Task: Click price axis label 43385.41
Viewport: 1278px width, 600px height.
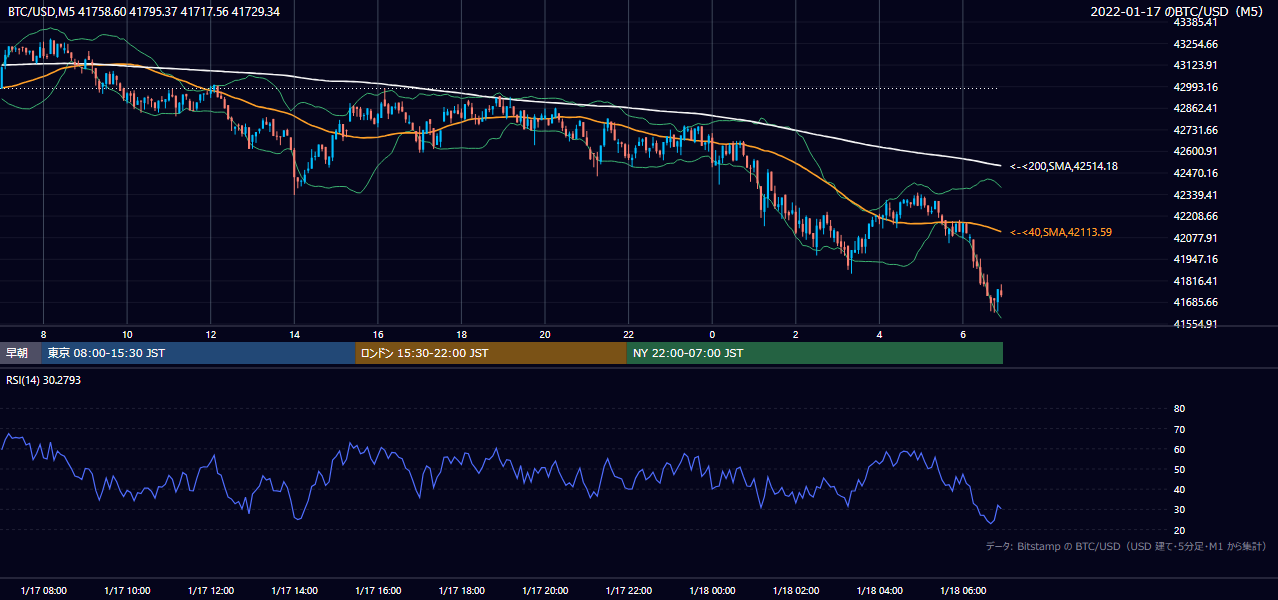Action: 1196,22
